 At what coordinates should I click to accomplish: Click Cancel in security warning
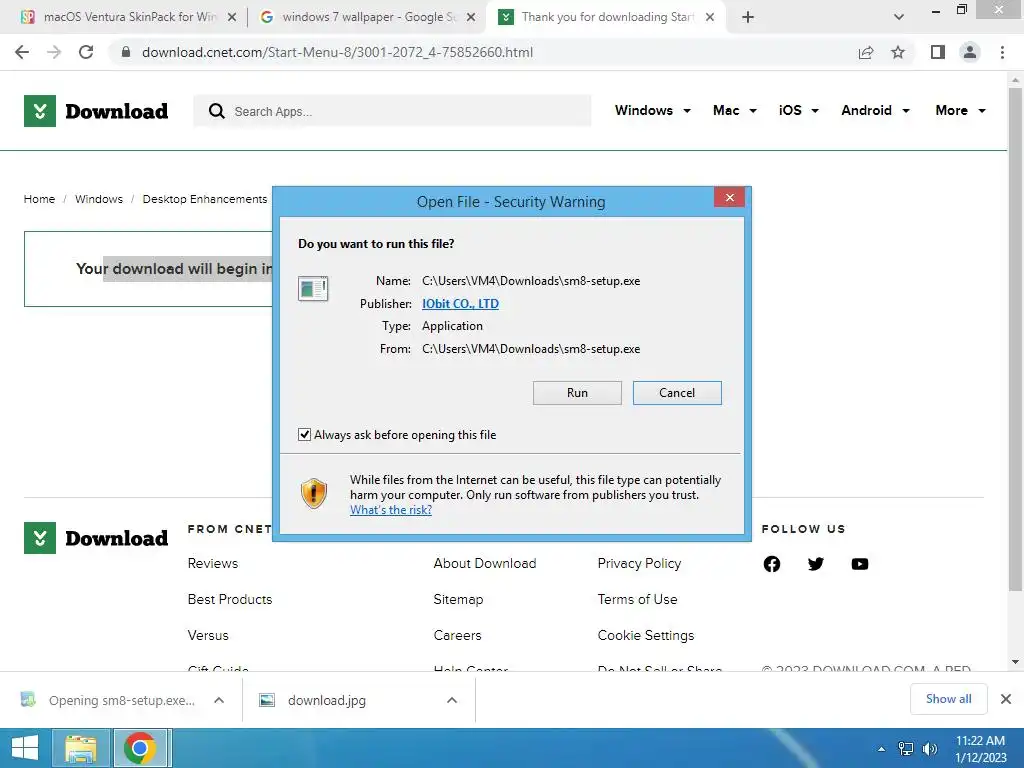(677, 392)
